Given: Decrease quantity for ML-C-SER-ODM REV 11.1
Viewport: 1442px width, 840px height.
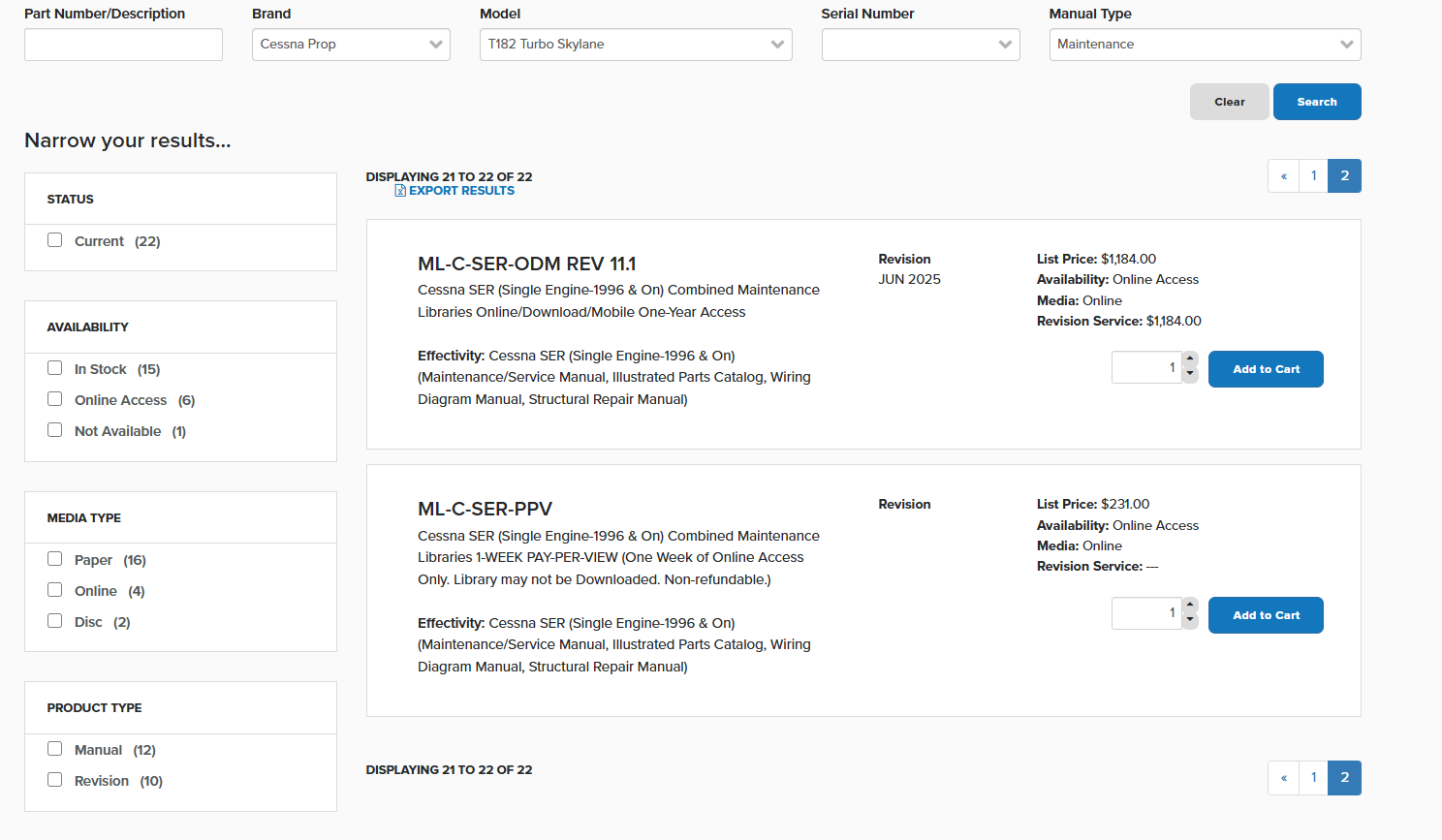Looking at the screenshot, I should pos(1190,375).
